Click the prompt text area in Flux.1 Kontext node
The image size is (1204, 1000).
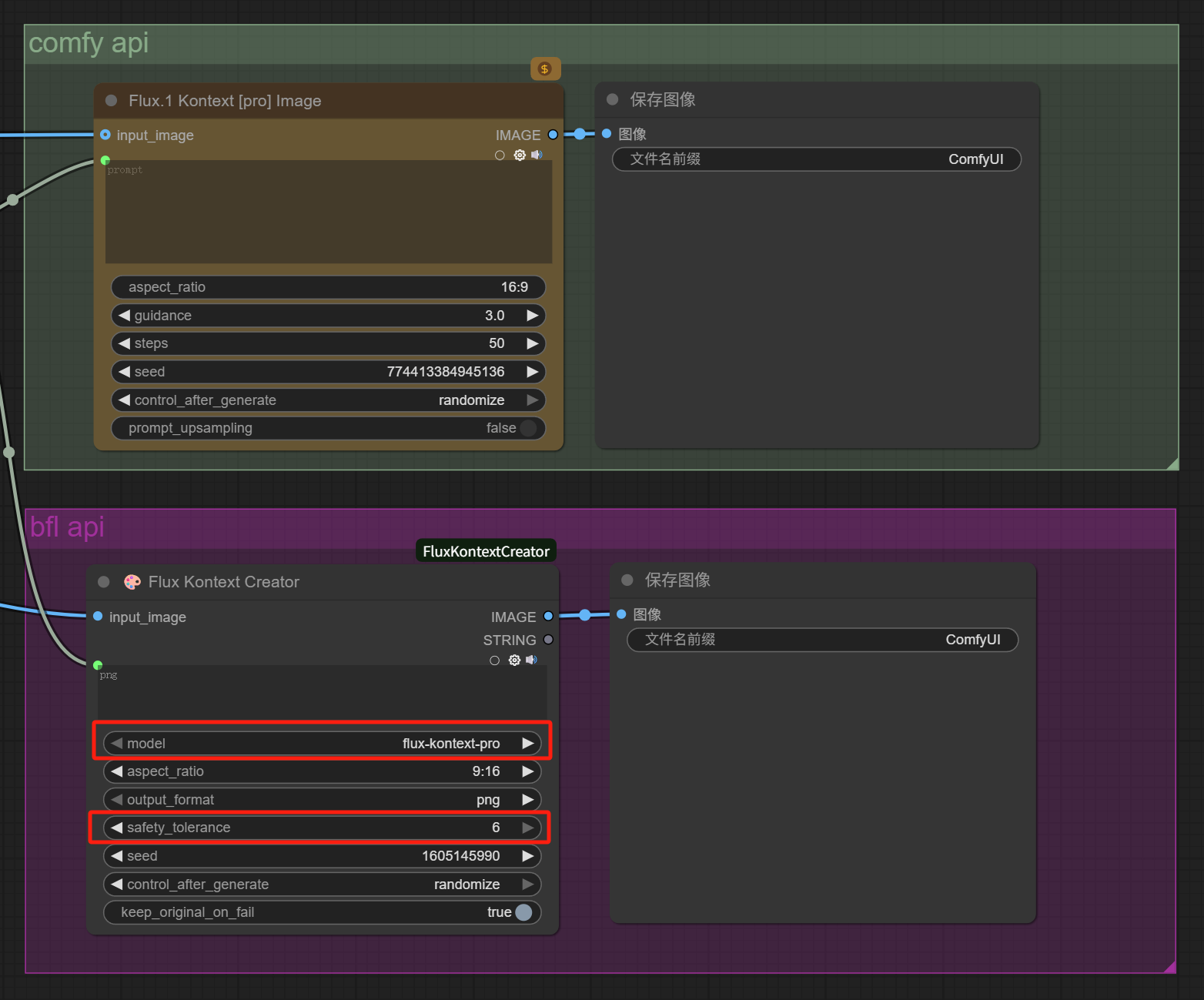click(x=328, y=212)
